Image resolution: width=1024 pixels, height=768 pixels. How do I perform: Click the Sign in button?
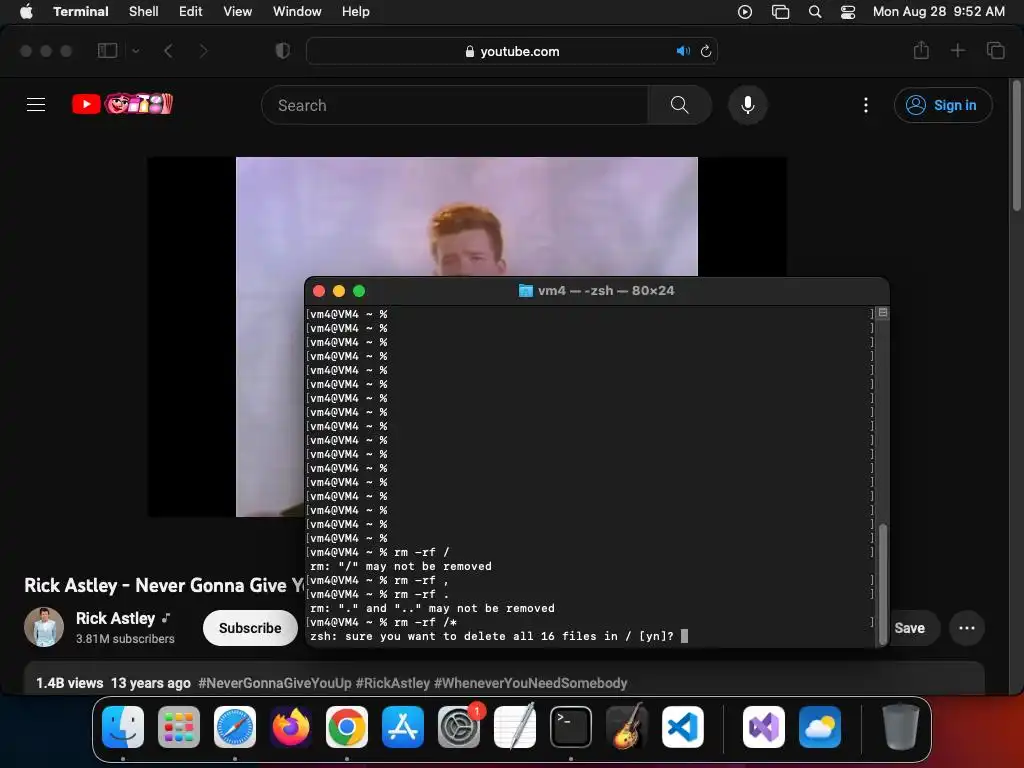(x=943, y=105)
